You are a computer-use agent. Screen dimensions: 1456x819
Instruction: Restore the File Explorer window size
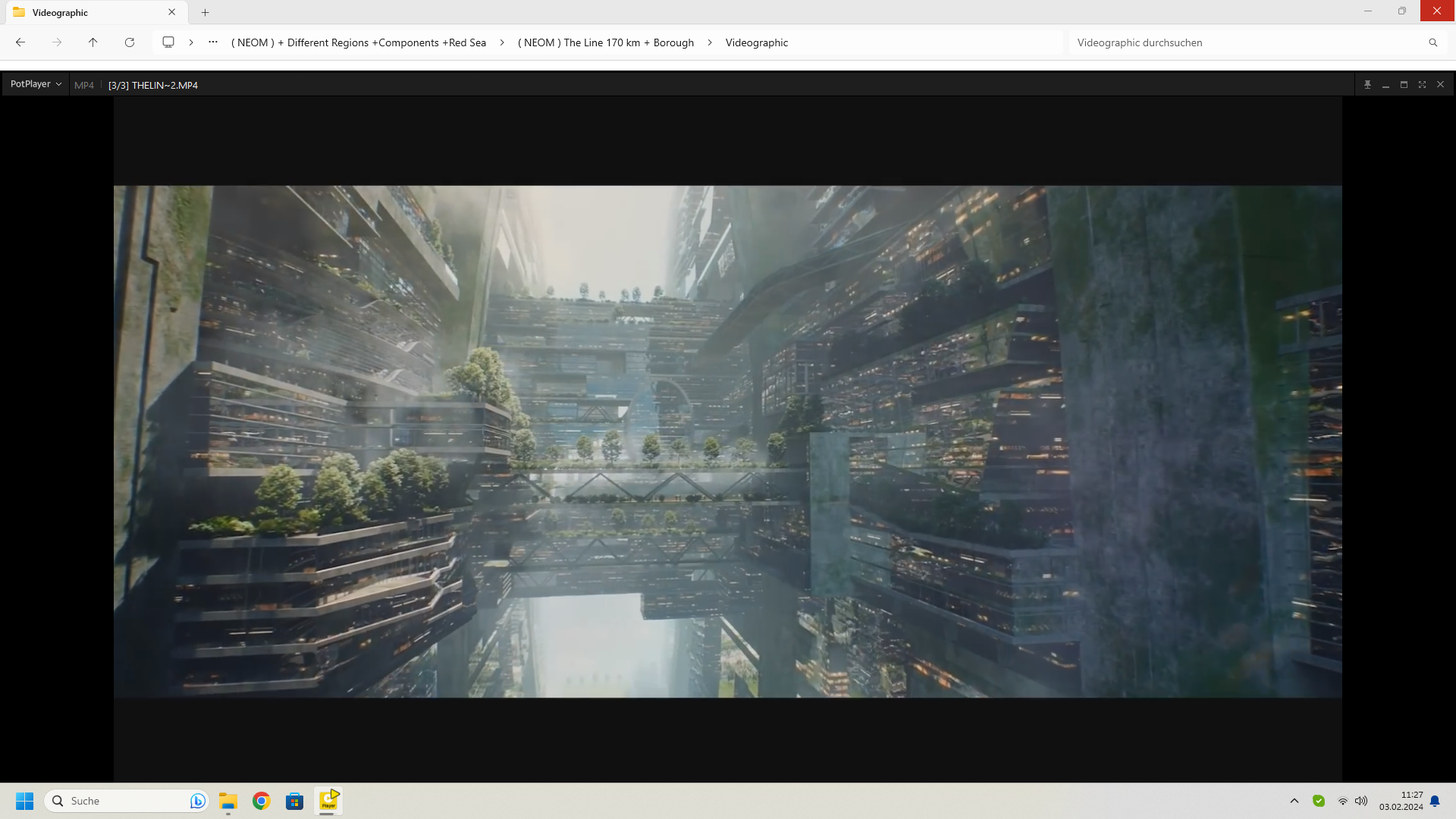tap(1402, 11)
